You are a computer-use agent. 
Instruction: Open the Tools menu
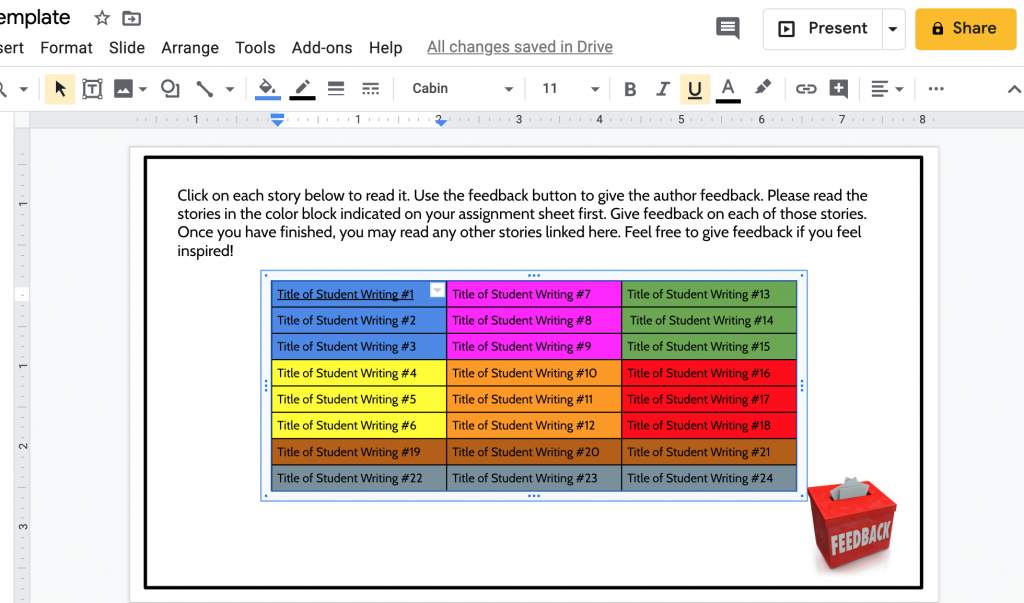[x=255, y=48]
